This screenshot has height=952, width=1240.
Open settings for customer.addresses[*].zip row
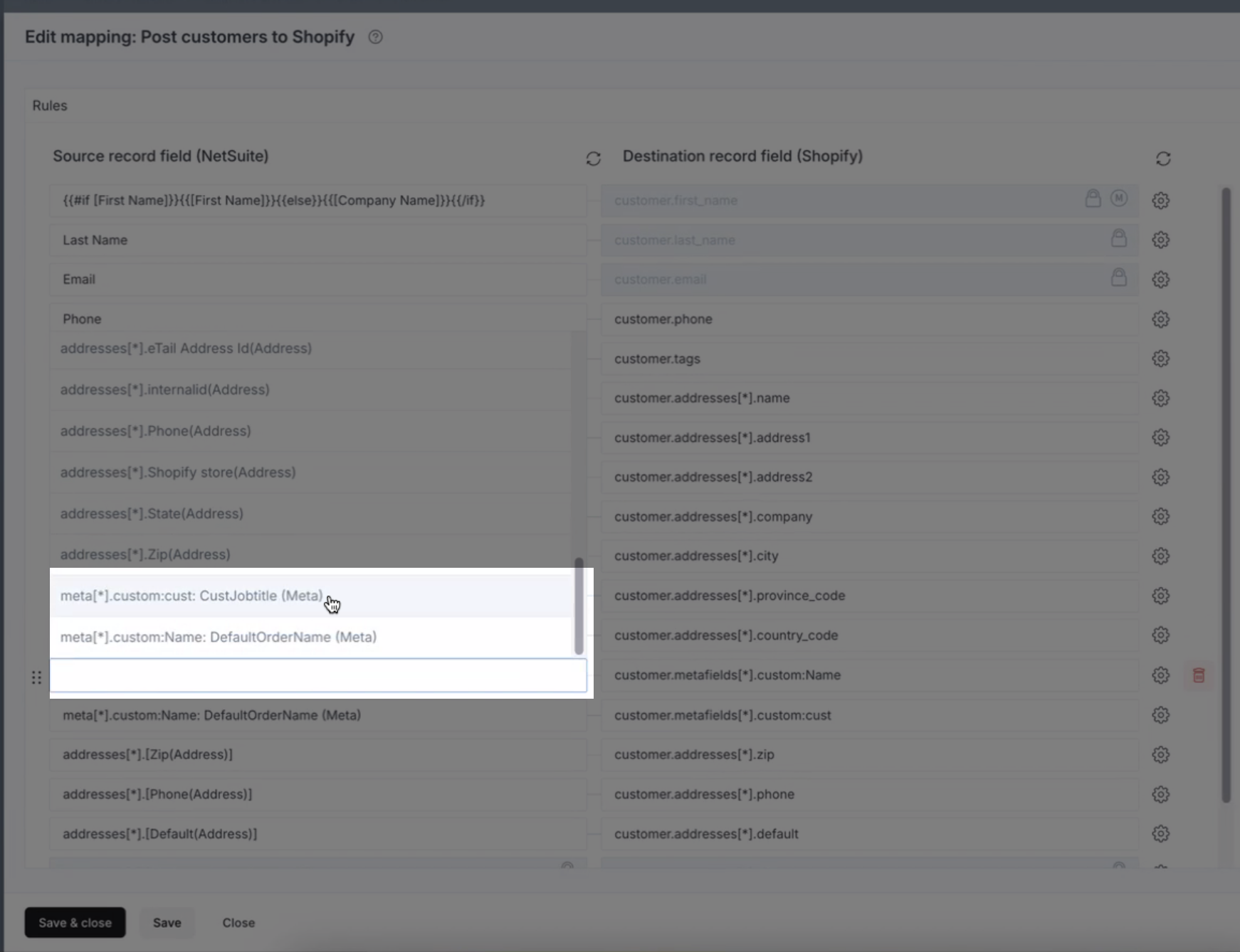pos(1160,755)
